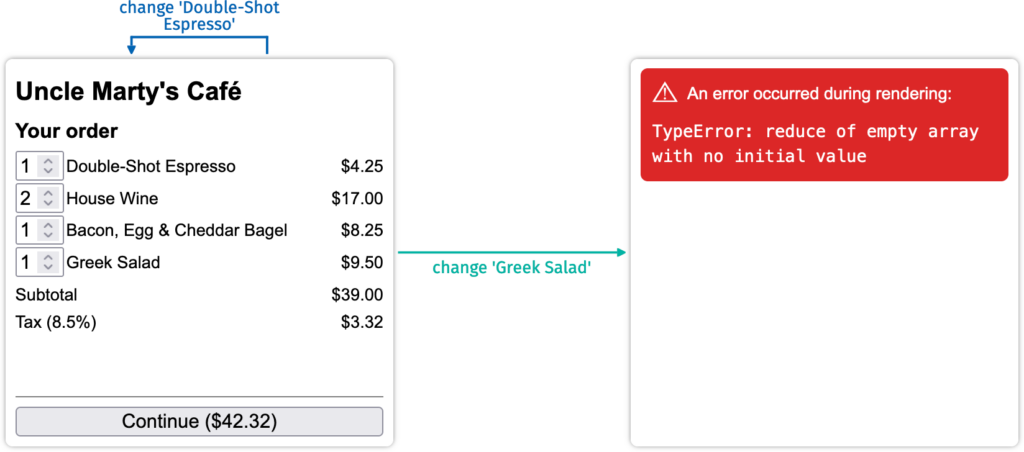Click the Tax (8.5%) label
This screenshot has width=1024, height=452.
(x=56, y=322)
